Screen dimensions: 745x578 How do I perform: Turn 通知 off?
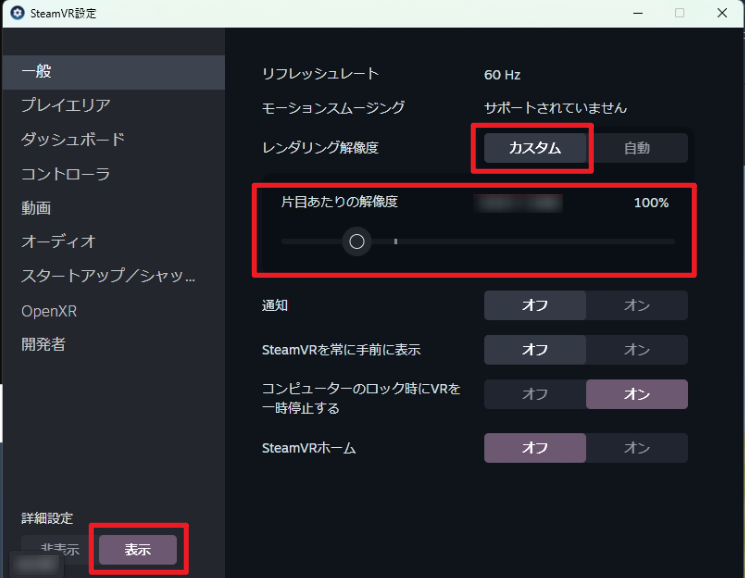(535, 305)
